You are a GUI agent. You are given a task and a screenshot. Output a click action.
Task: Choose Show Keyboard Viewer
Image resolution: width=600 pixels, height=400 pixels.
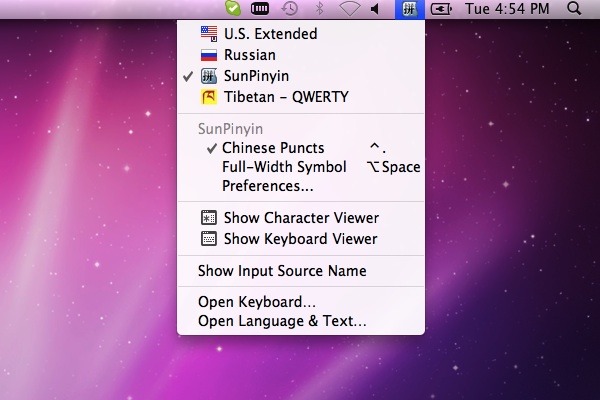click(x=301, y=238)
